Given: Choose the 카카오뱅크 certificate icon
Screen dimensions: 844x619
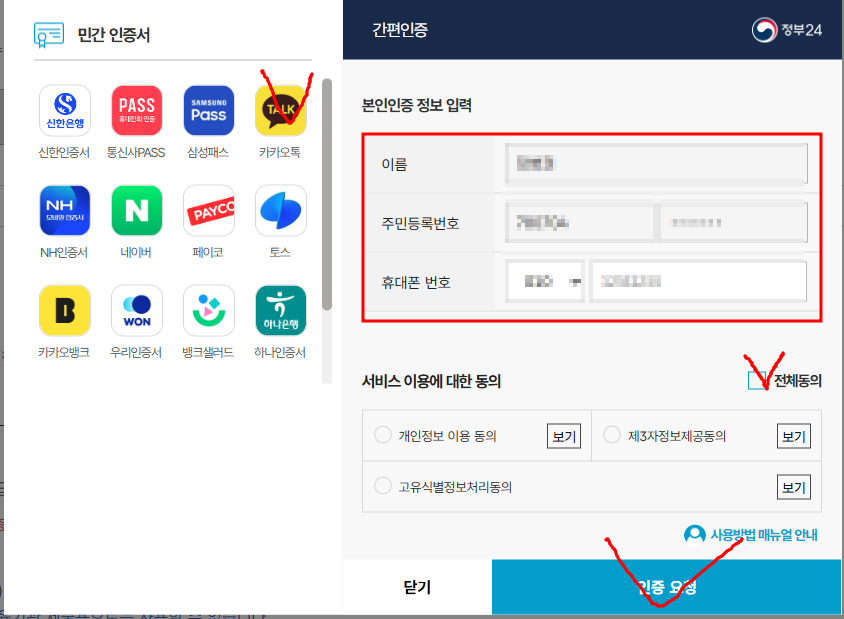Looking at the screenshot, I should [65, 311].
